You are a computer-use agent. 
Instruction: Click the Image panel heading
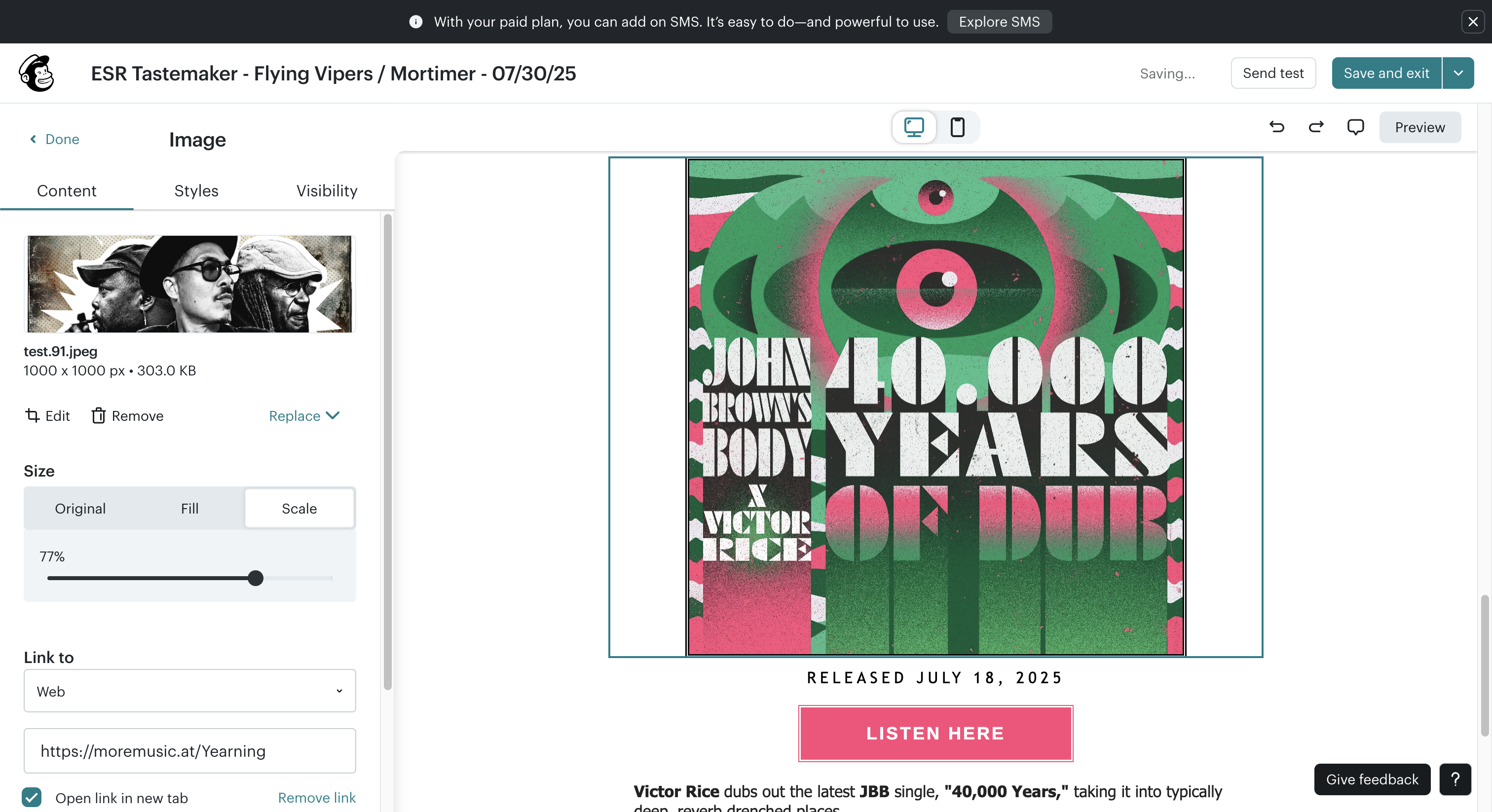click(197, 140)
